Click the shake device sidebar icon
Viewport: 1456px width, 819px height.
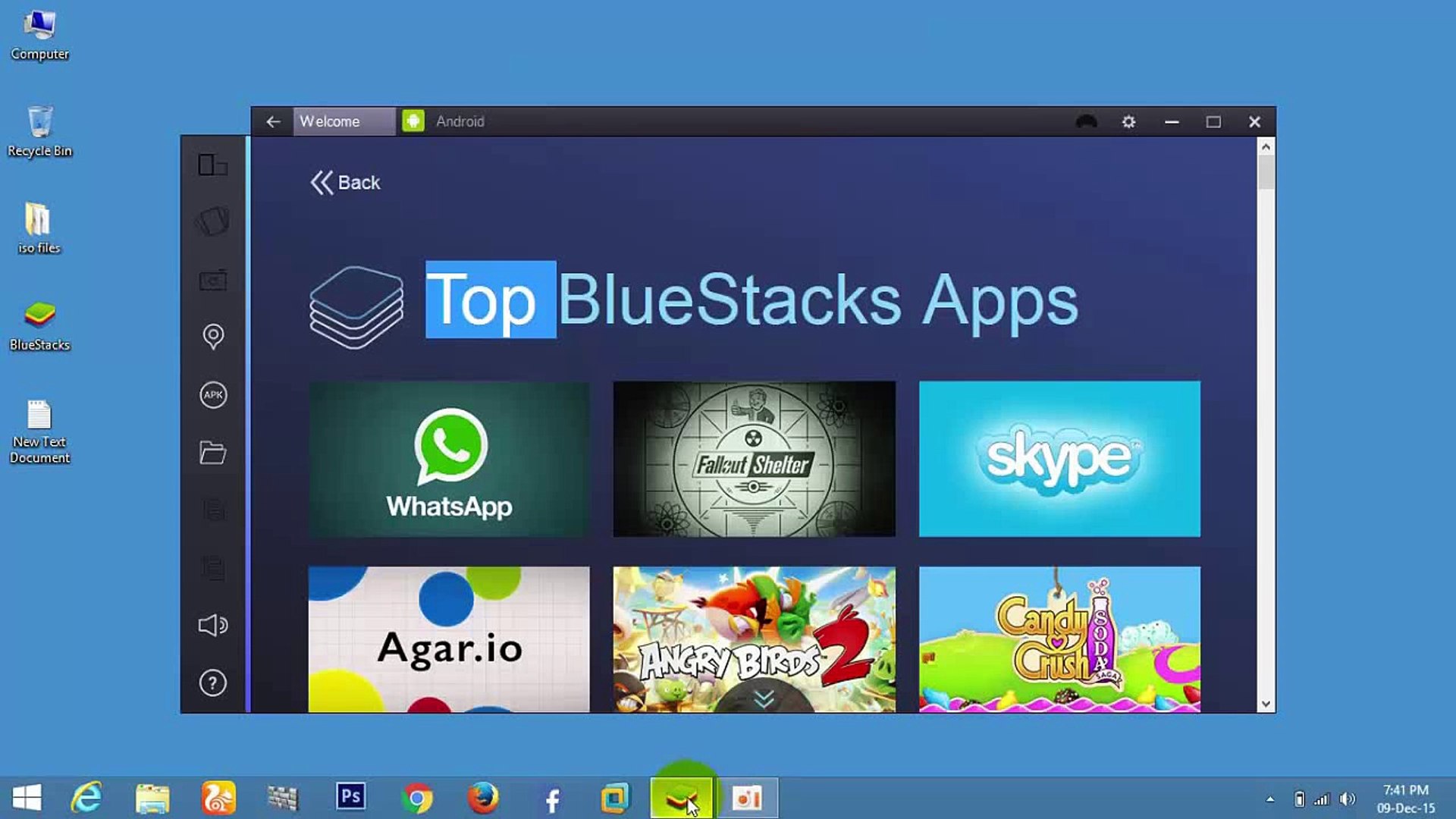pyautogui.click(x=213, y=221)
